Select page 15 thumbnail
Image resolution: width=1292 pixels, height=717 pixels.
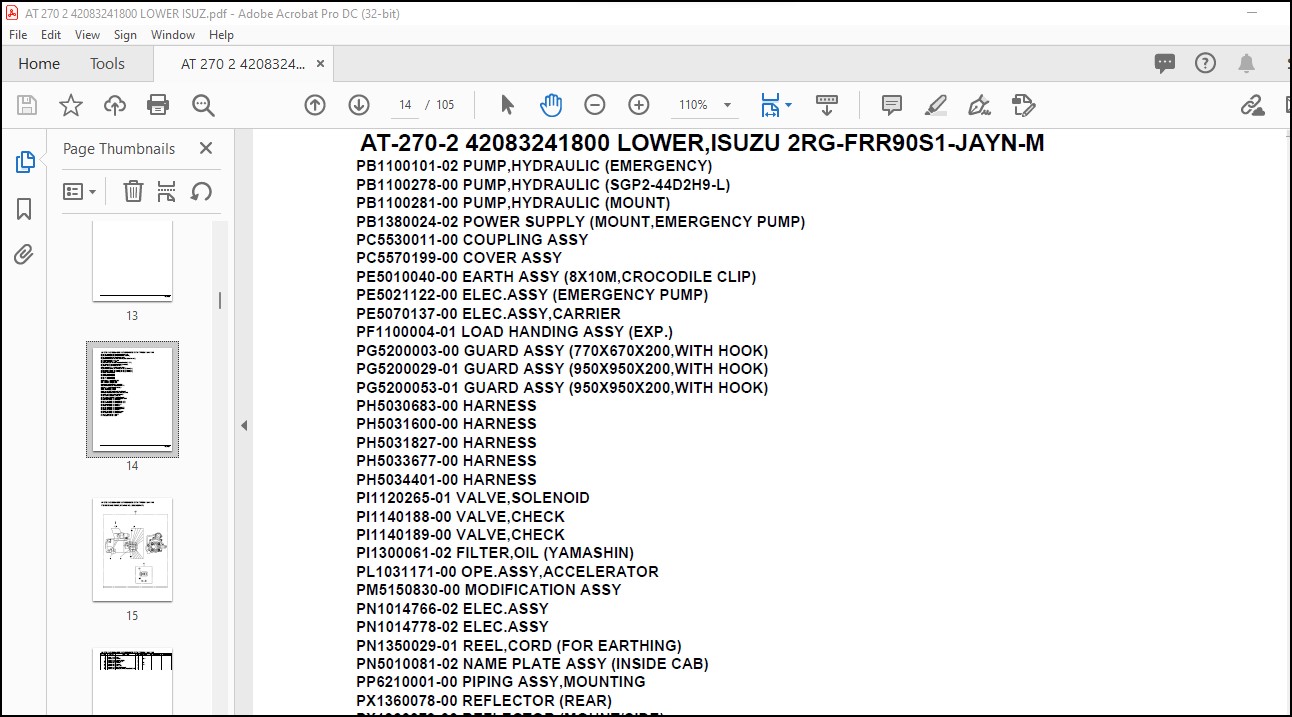pos(132,550)
